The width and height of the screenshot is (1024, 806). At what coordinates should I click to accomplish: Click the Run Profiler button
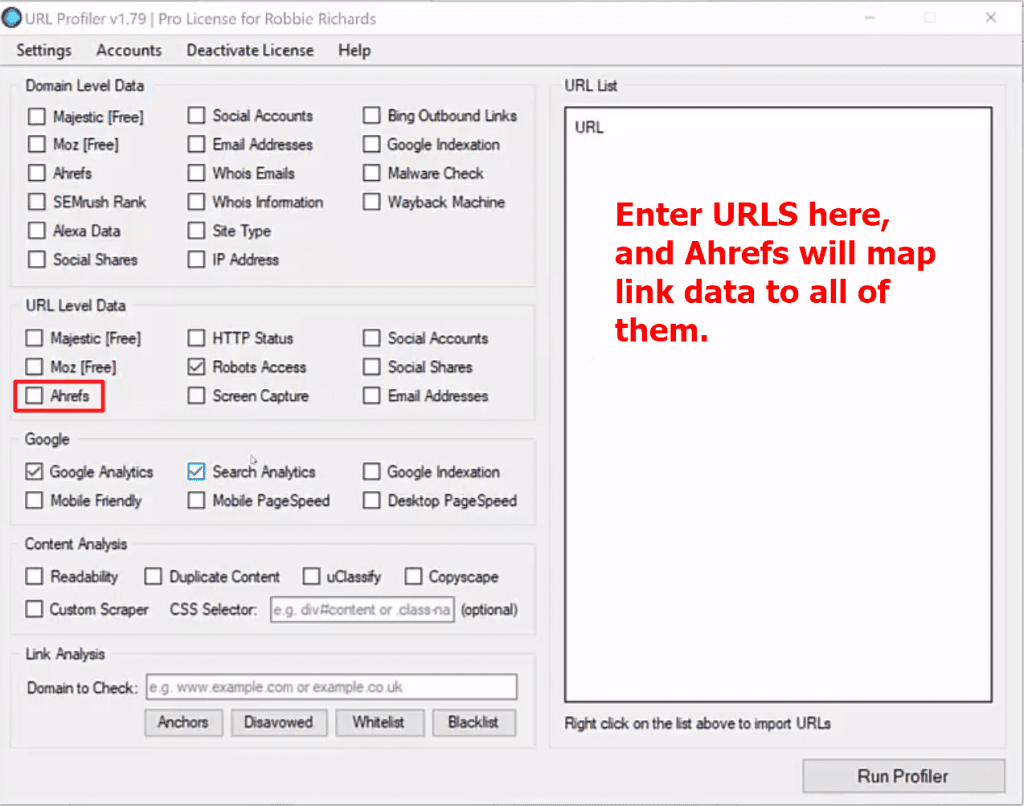pyautogui.click(x=903, y=776)
